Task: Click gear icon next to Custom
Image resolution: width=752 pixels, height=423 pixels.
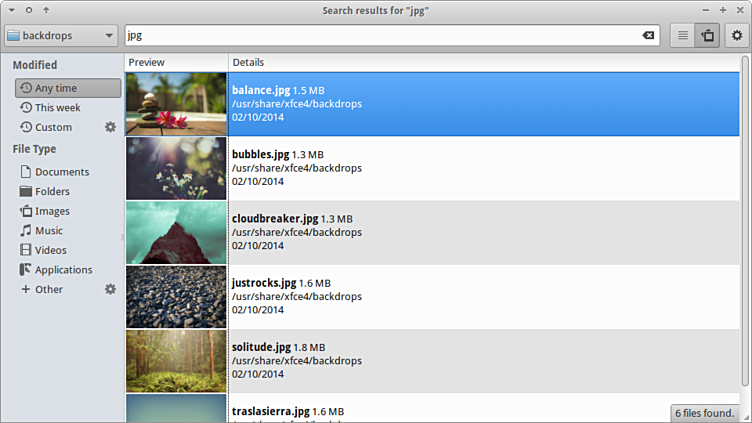Action: 111,127
